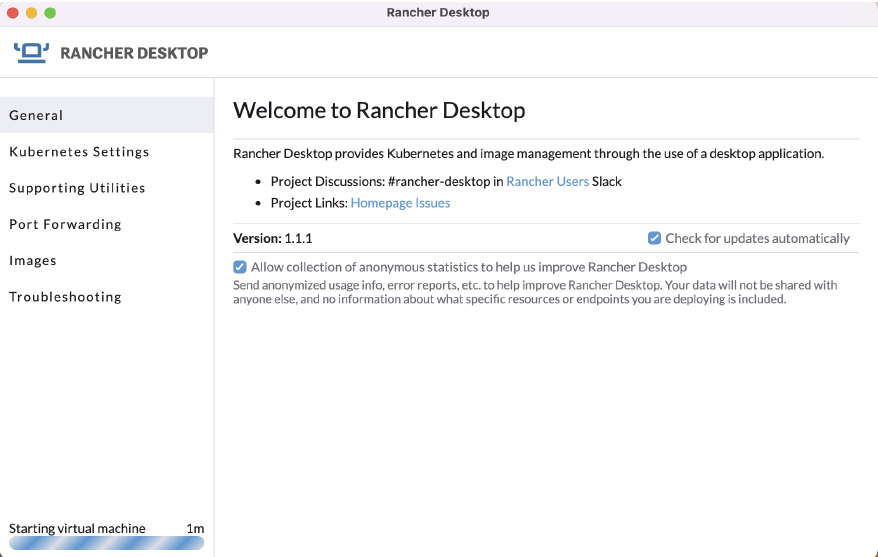The image size is (878, 557).
Task: Click the Rancher Desktop logo icon
Action: pyautogui.click(x=31, y=52)
